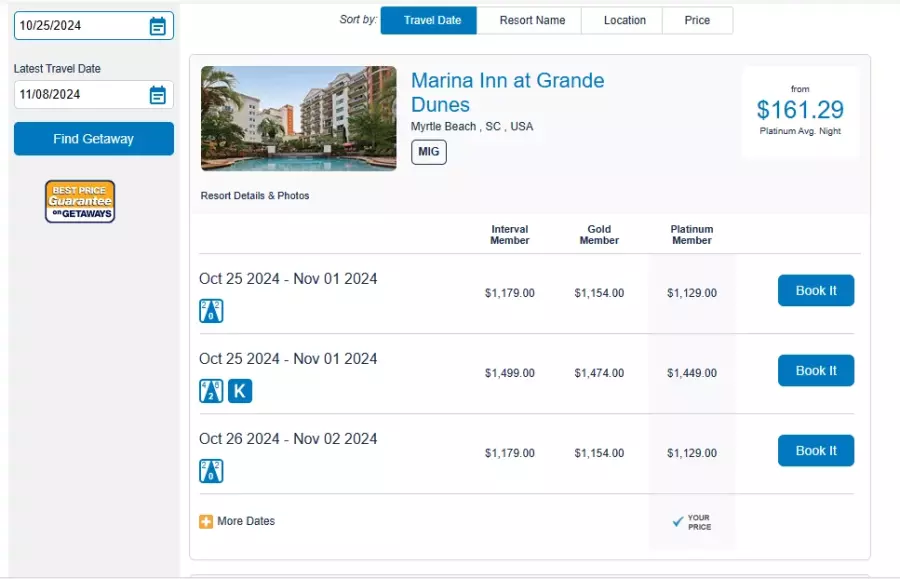Book the first Oct 25 - Nov 01 stay
The image size is (900, 579).
point(816,290)
